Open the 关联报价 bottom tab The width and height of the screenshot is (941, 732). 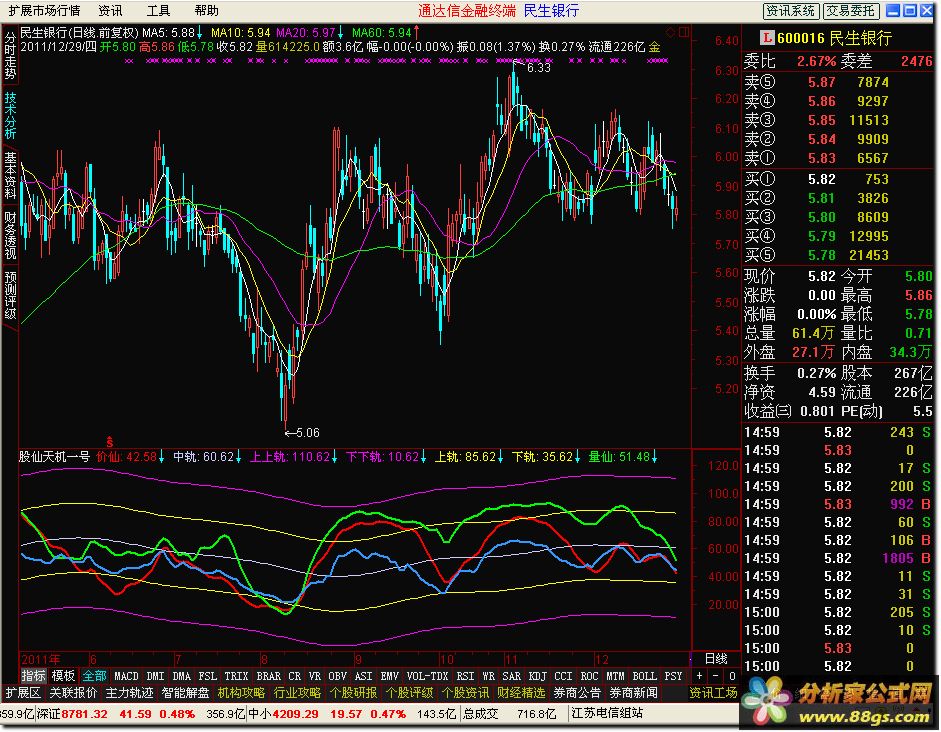tap(73, 693)
